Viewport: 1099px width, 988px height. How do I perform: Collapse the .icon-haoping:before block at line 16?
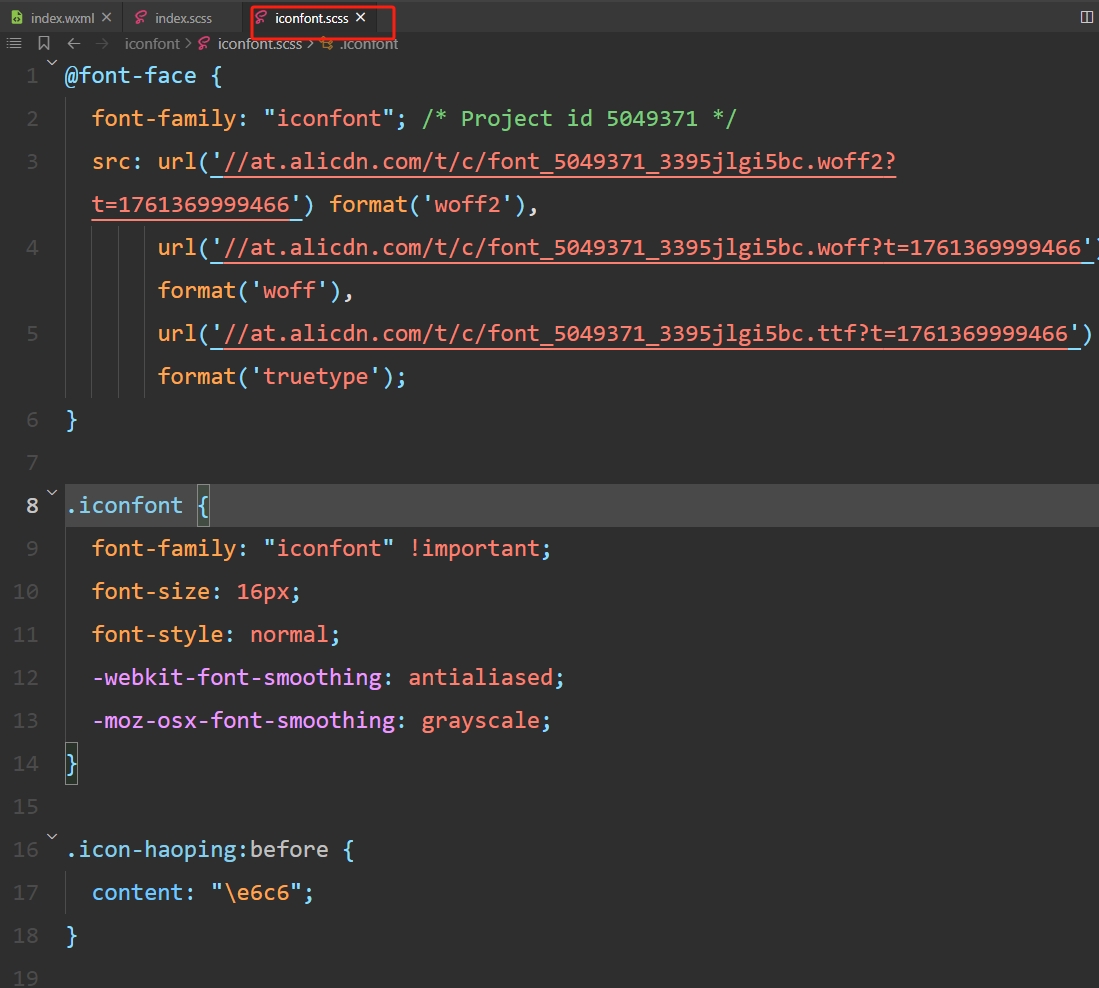(52, 842)
